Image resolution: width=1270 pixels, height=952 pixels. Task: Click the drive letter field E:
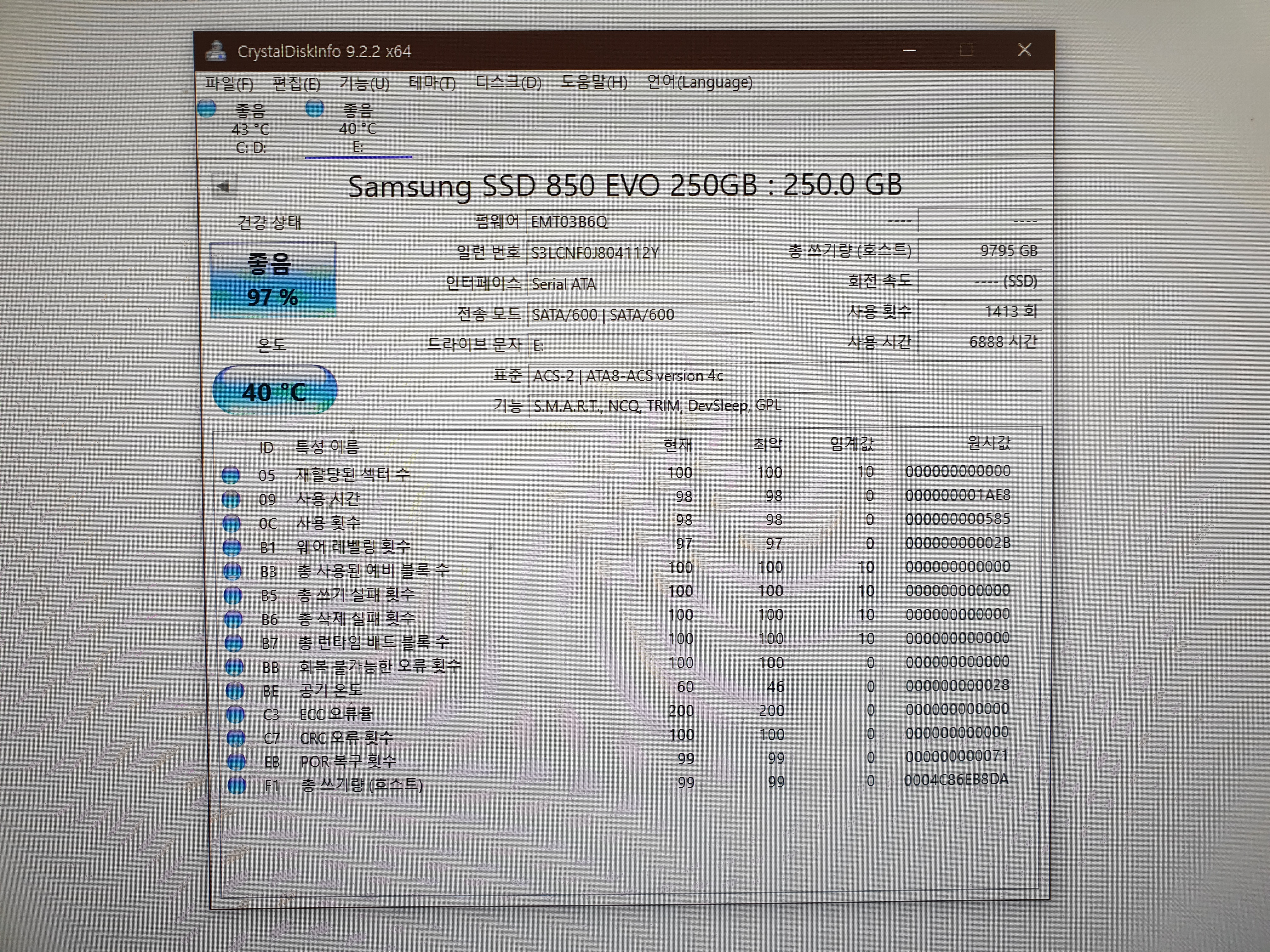pyautogui.click(x=640, y=345)
